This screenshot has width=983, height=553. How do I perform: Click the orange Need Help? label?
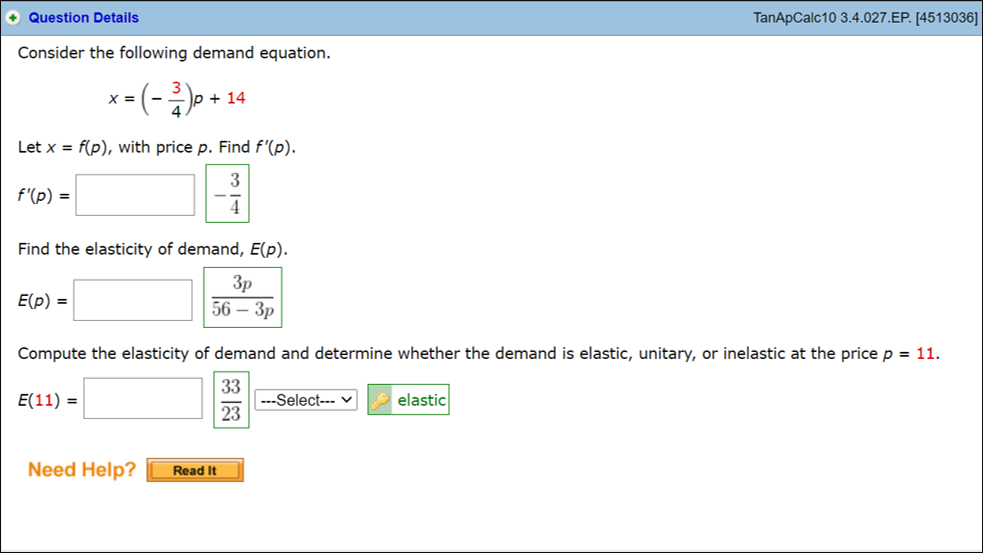point(81,470)
